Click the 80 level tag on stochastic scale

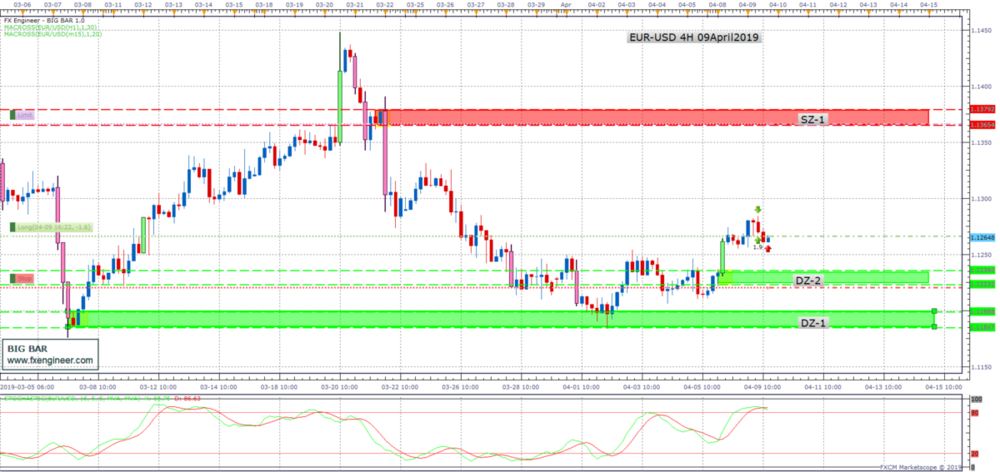pyautogui.click(x=974, y=412)
